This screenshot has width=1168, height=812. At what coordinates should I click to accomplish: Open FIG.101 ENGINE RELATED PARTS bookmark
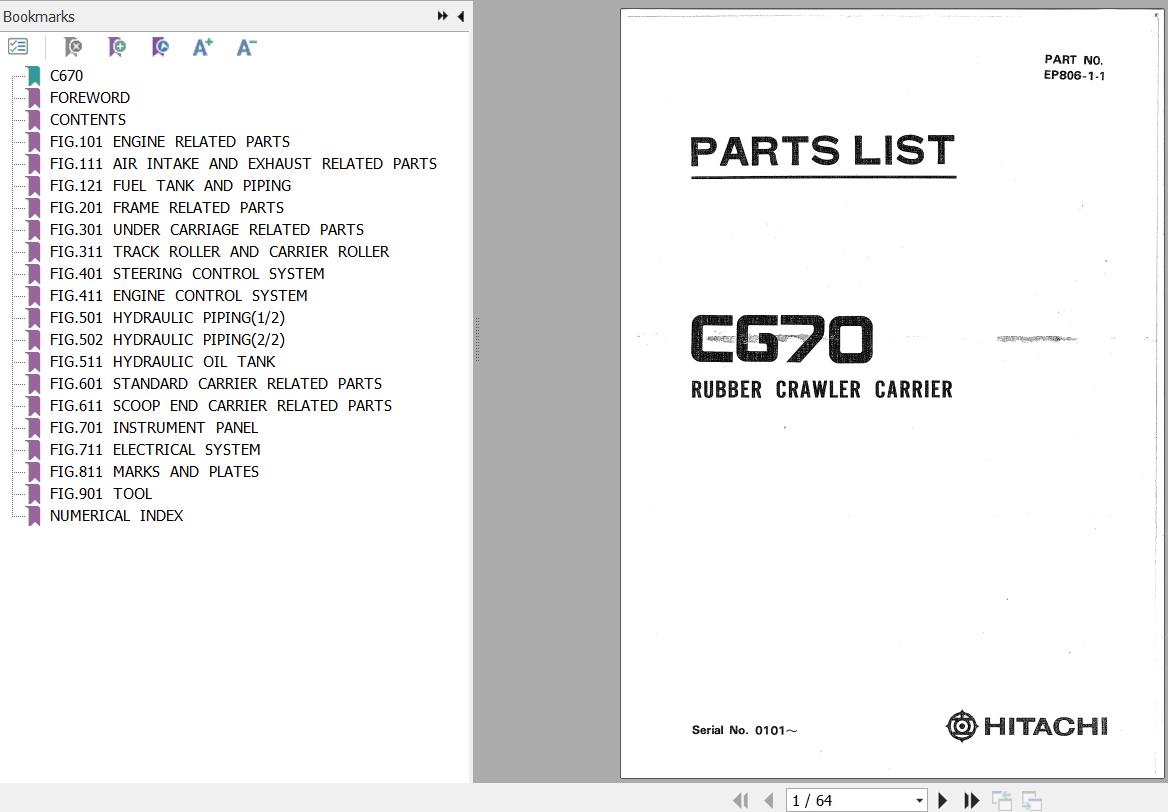[170, 142]
